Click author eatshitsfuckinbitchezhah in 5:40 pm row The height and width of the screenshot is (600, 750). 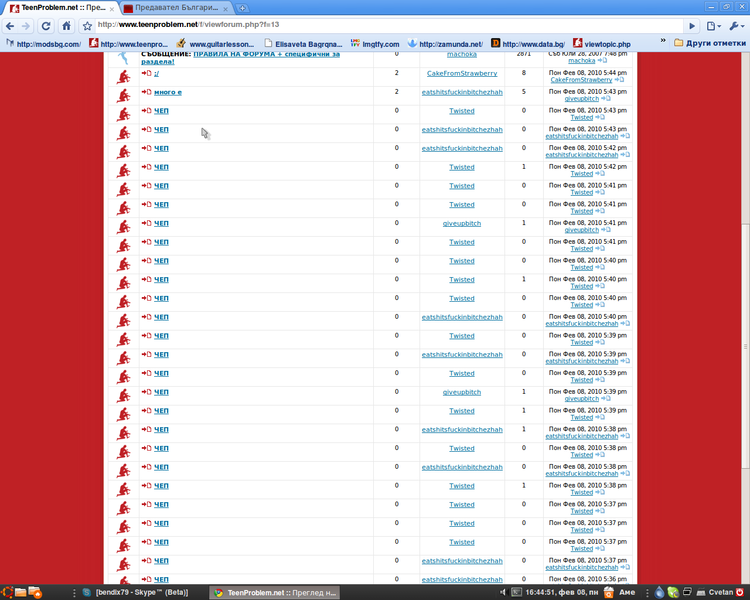point(462,317)
